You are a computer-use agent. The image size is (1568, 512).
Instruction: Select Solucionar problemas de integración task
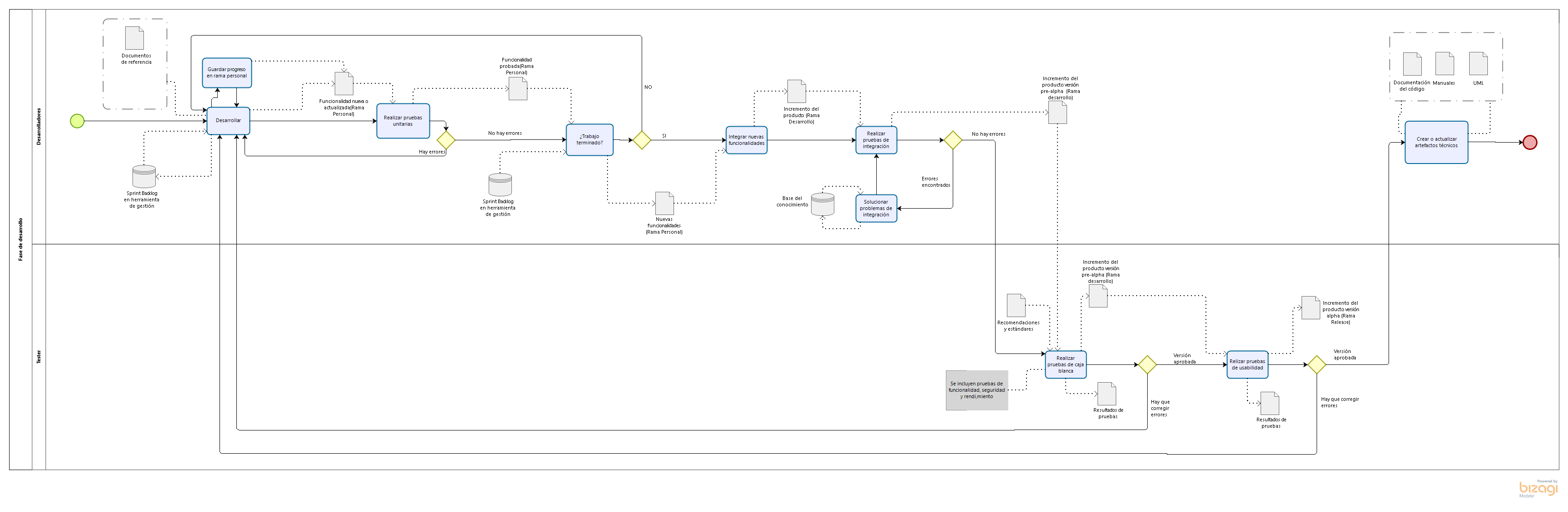pyautogui.click(x=876, y=208)
